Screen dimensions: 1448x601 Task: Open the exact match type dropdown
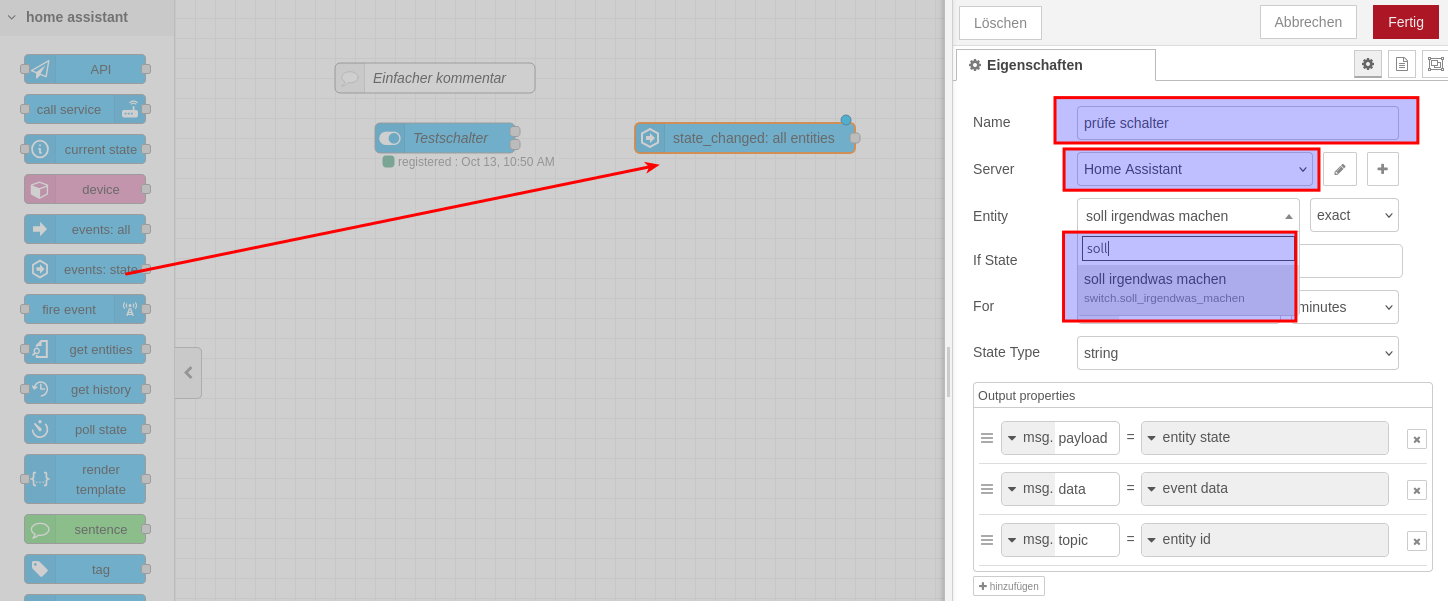coord(1353,215)
